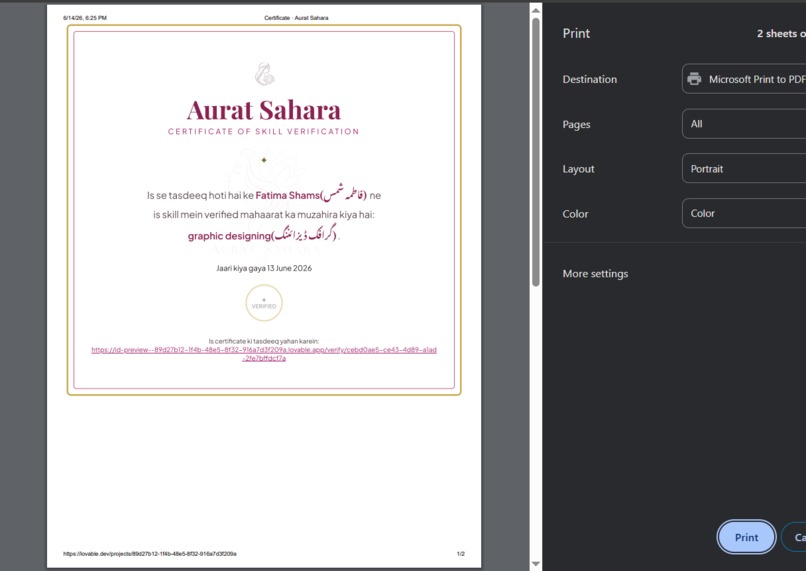This screenshot has width=806, height=571.
Task: Click the page footer lovable.dev project URL
Action: (150, 554)
